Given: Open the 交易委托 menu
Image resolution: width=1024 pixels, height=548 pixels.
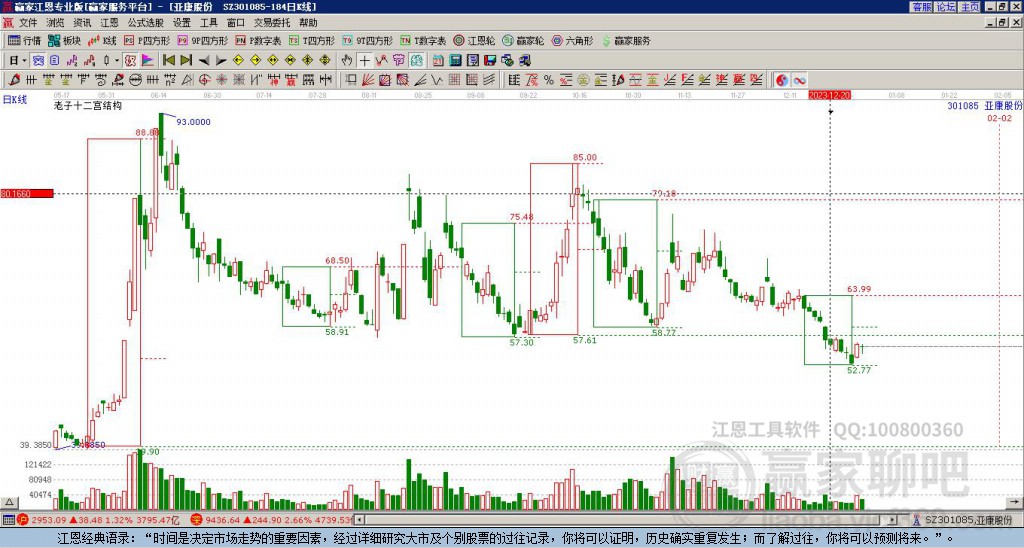Looking at the screenshot, I should pos(272,23).
